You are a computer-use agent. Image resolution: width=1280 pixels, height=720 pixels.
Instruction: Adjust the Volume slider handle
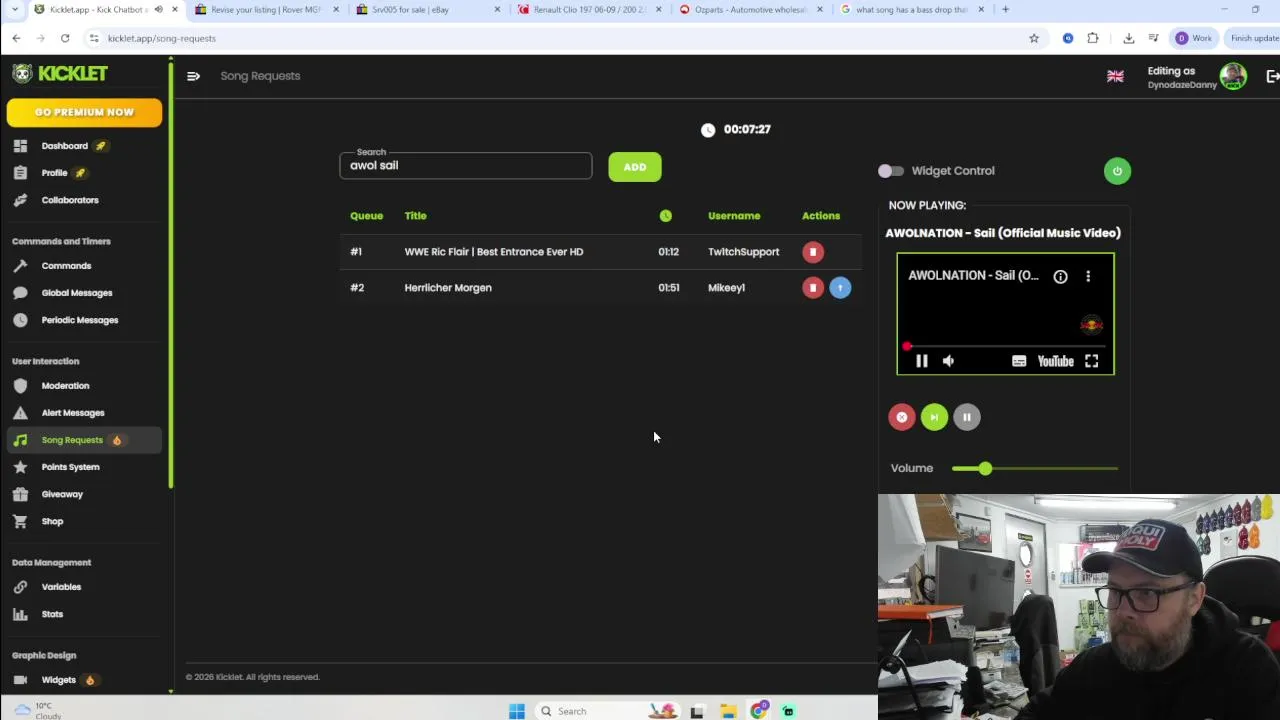[x=985, y=468]
